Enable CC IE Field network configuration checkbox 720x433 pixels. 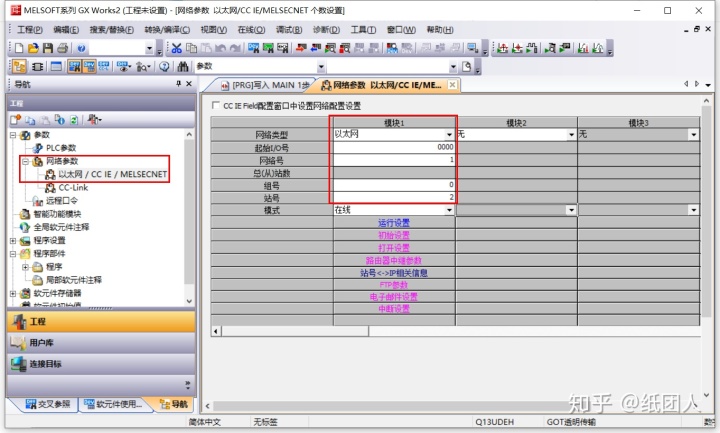(215, 106)
